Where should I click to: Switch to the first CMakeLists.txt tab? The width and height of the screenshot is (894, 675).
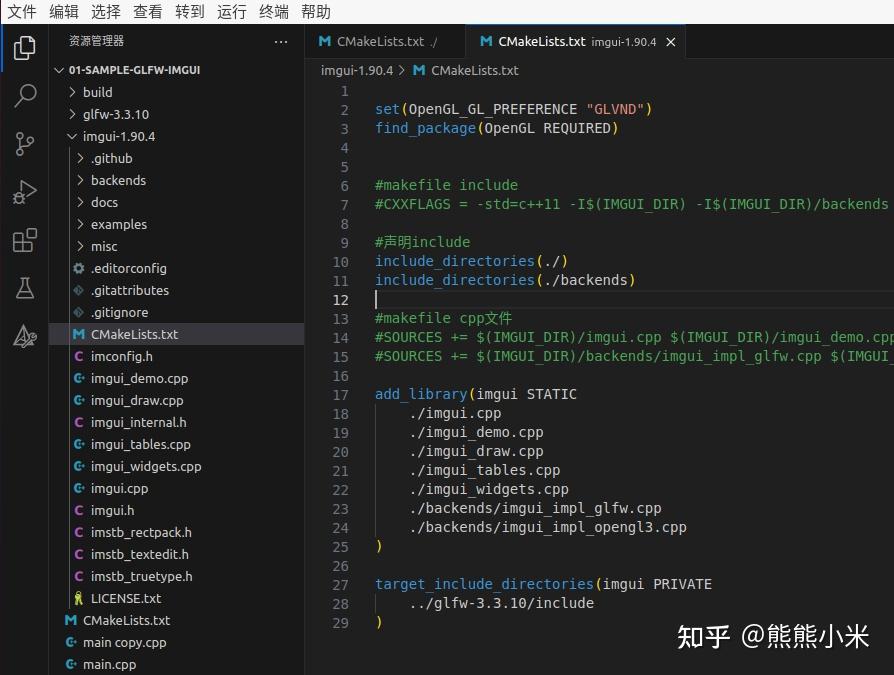[x=383, y=41]
